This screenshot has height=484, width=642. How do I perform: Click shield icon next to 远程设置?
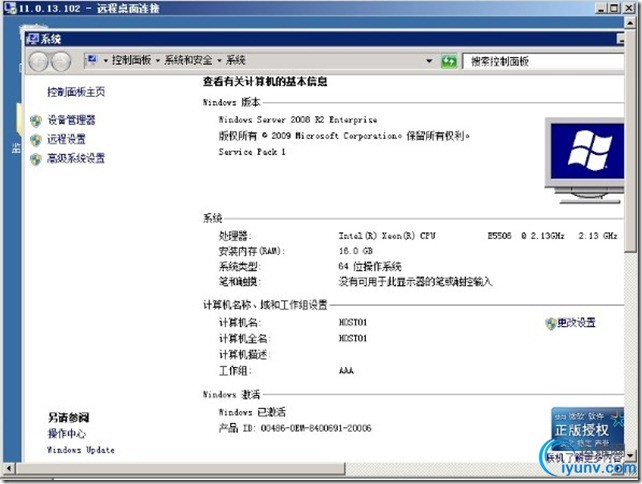(x=36, y=140)
